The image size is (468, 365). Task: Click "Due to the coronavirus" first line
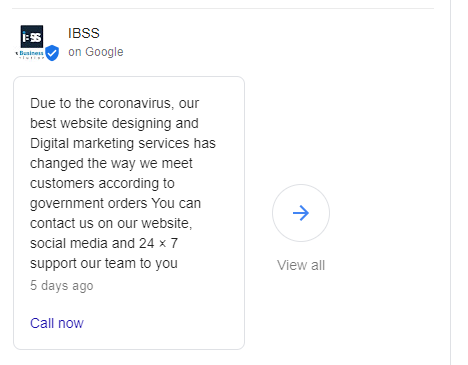point(114,103)
